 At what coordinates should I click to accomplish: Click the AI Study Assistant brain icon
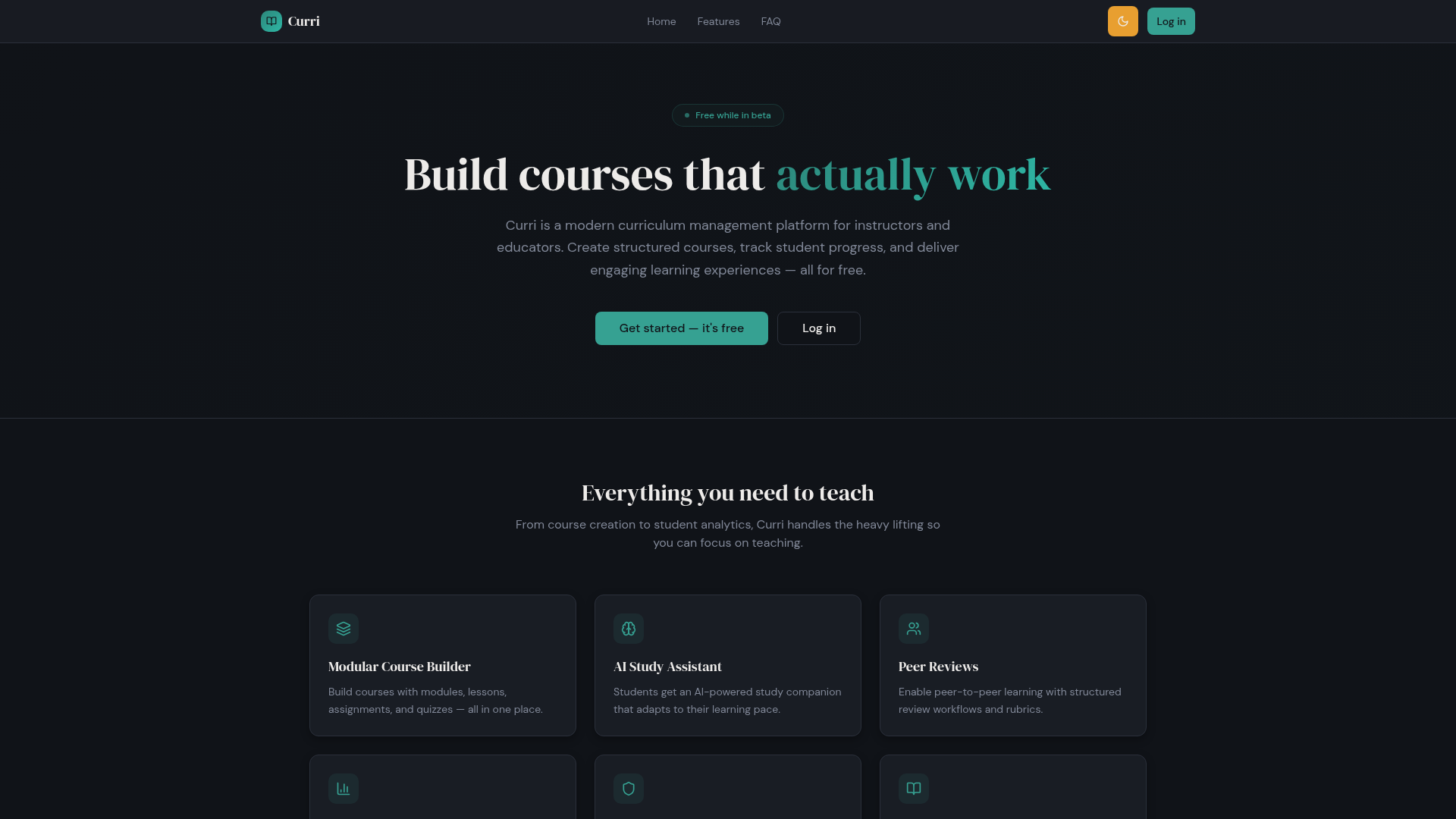[x=629, y=629]
